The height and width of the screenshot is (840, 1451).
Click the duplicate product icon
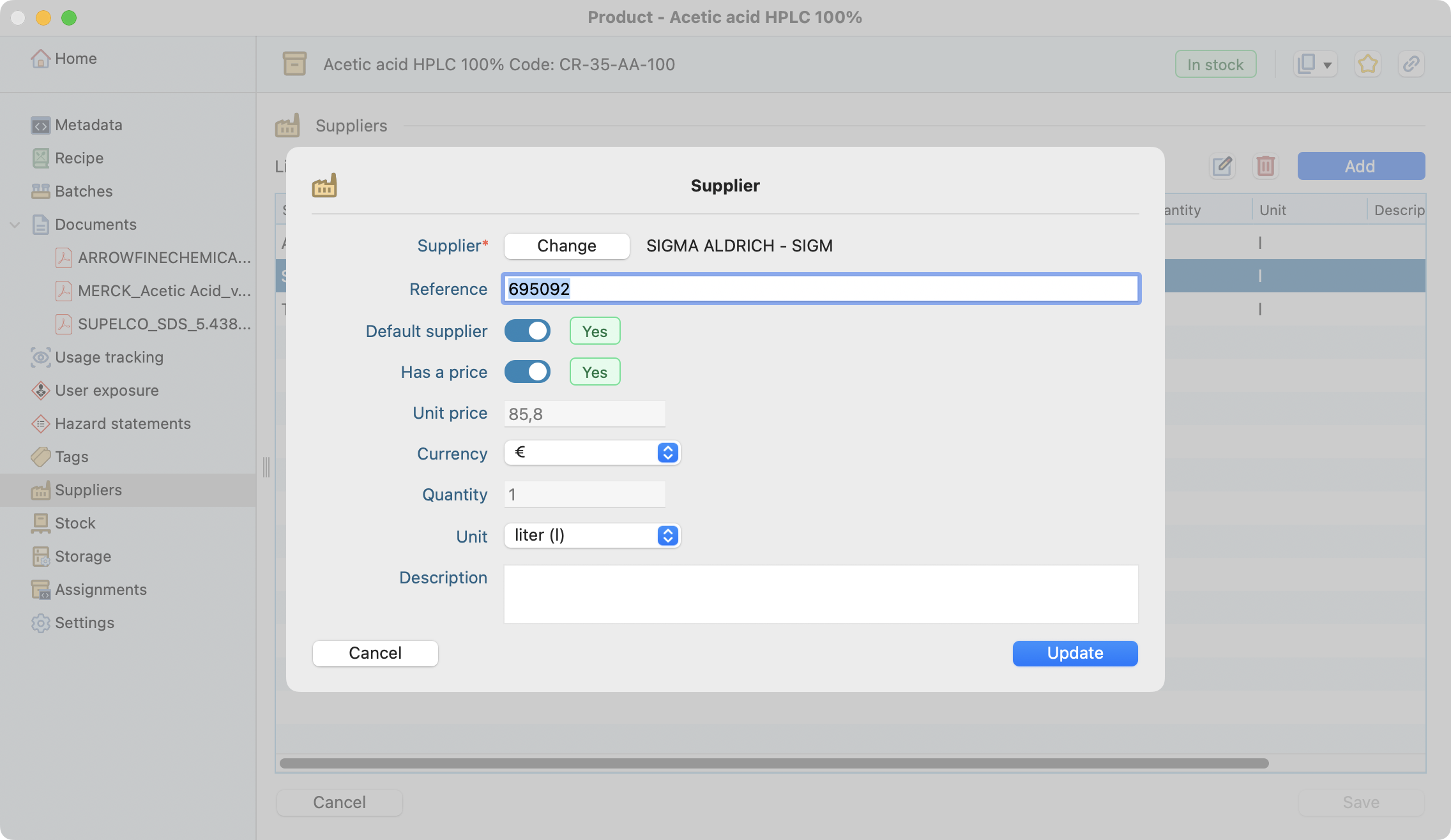pos(1307,64)
